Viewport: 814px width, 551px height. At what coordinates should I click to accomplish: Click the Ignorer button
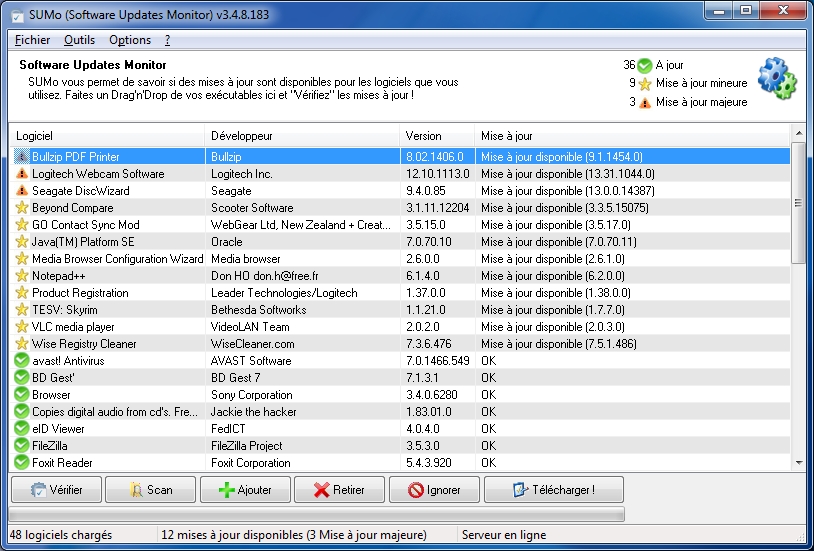pyautogui.click(x=435, y=490)
